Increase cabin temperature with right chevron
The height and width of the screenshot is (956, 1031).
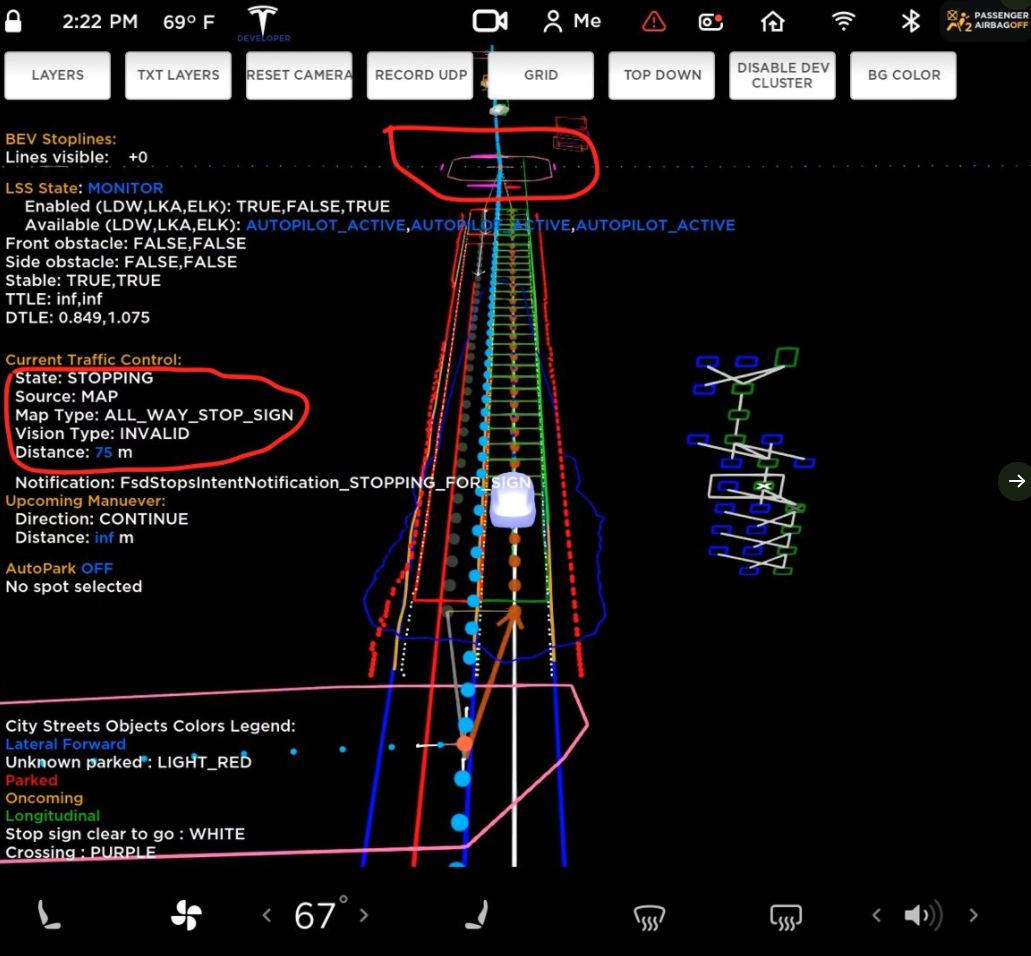[x=364, y=915]
